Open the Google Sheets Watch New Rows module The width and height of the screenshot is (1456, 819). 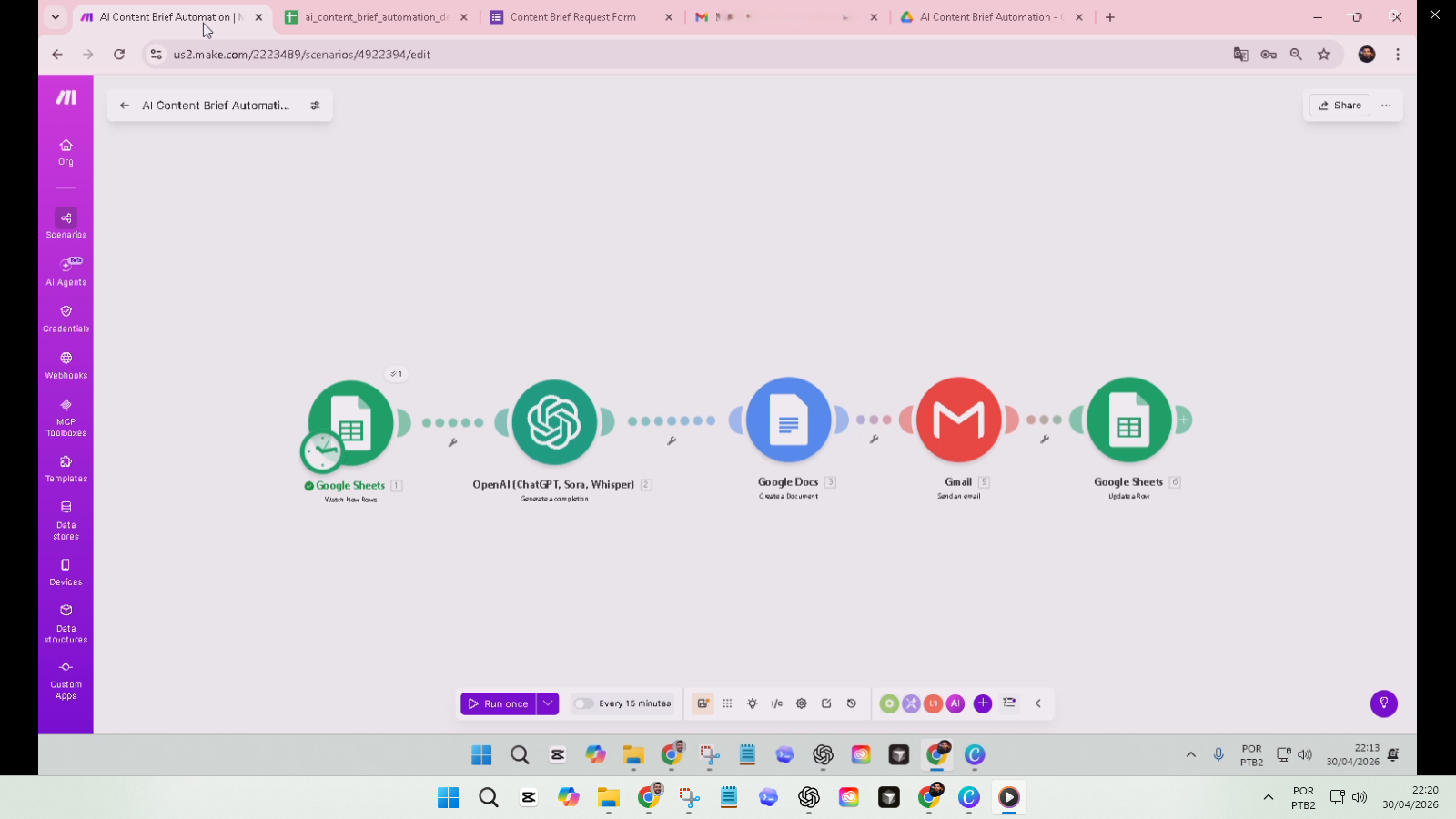(x=351, y=423)
